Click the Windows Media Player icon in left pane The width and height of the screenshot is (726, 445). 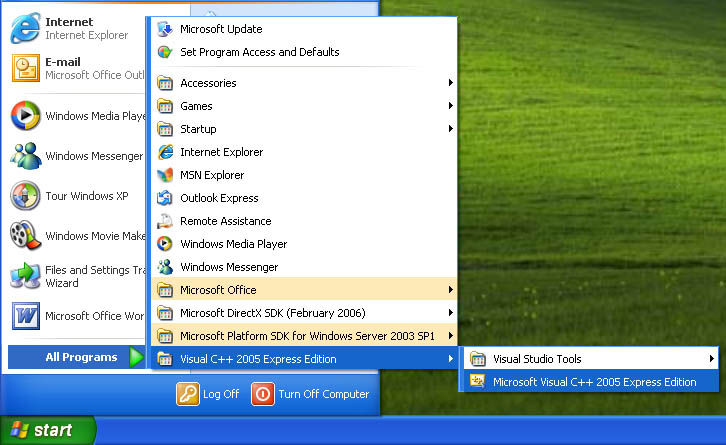tap(25, 116)
